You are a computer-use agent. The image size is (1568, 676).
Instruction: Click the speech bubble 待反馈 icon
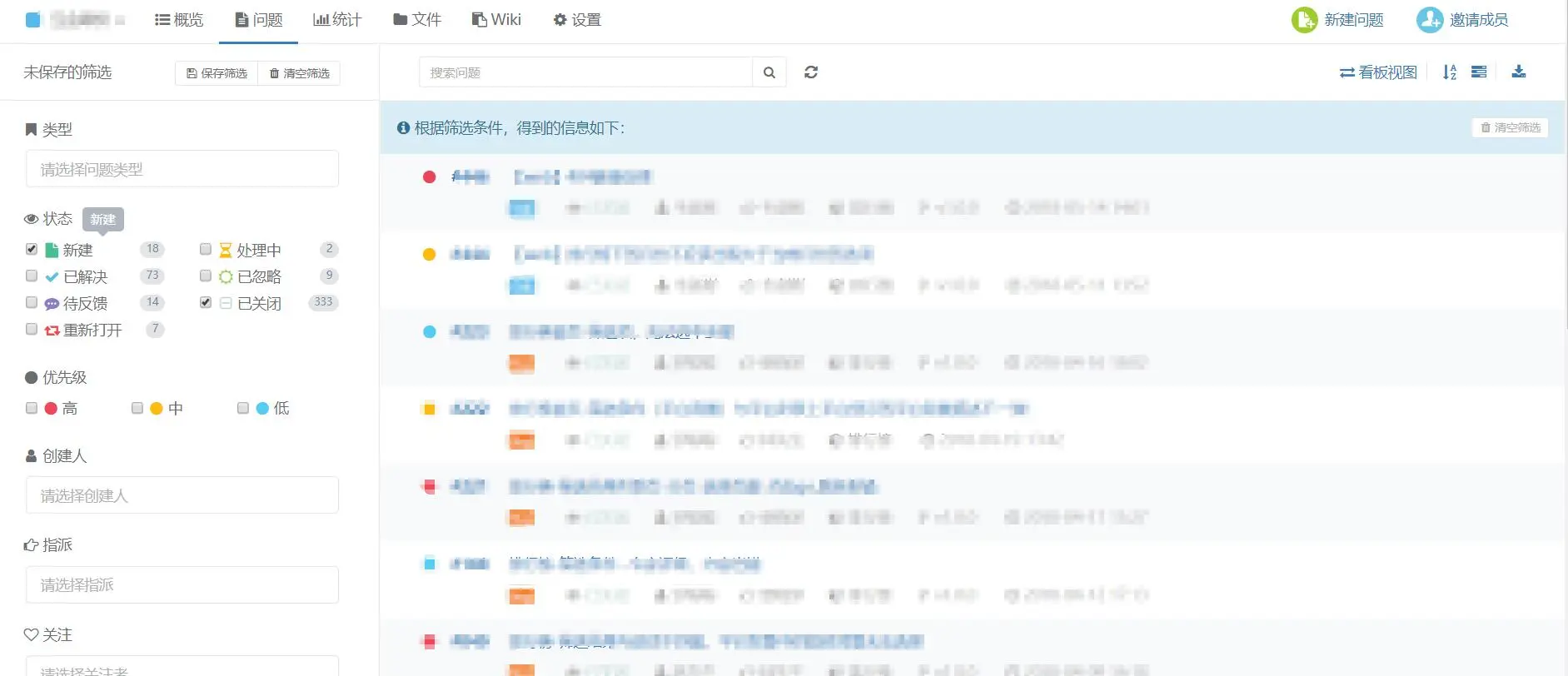(52, 304)
